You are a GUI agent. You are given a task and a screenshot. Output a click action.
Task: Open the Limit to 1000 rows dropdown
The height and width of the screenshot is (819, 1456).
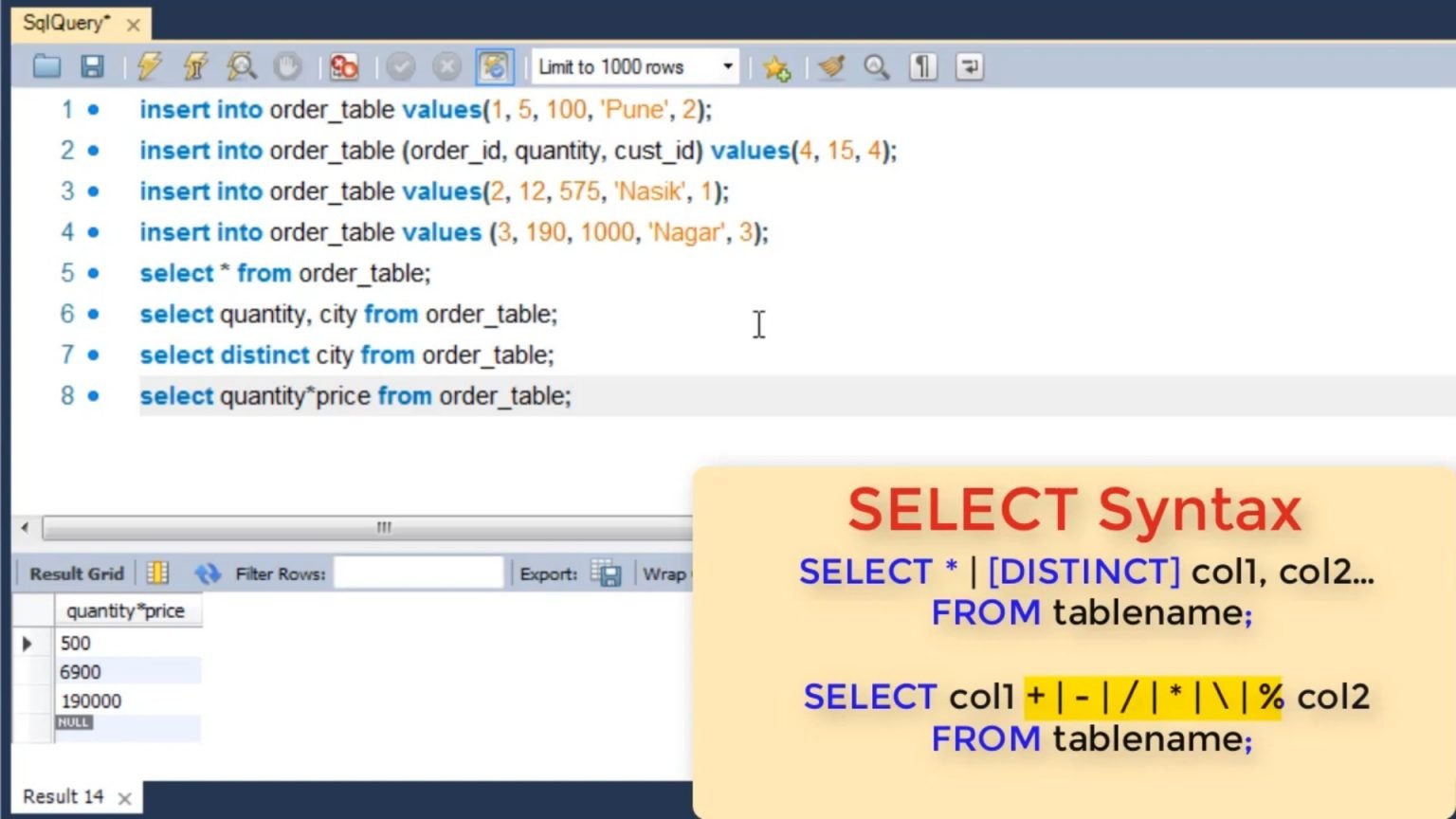tap(726, 66)
